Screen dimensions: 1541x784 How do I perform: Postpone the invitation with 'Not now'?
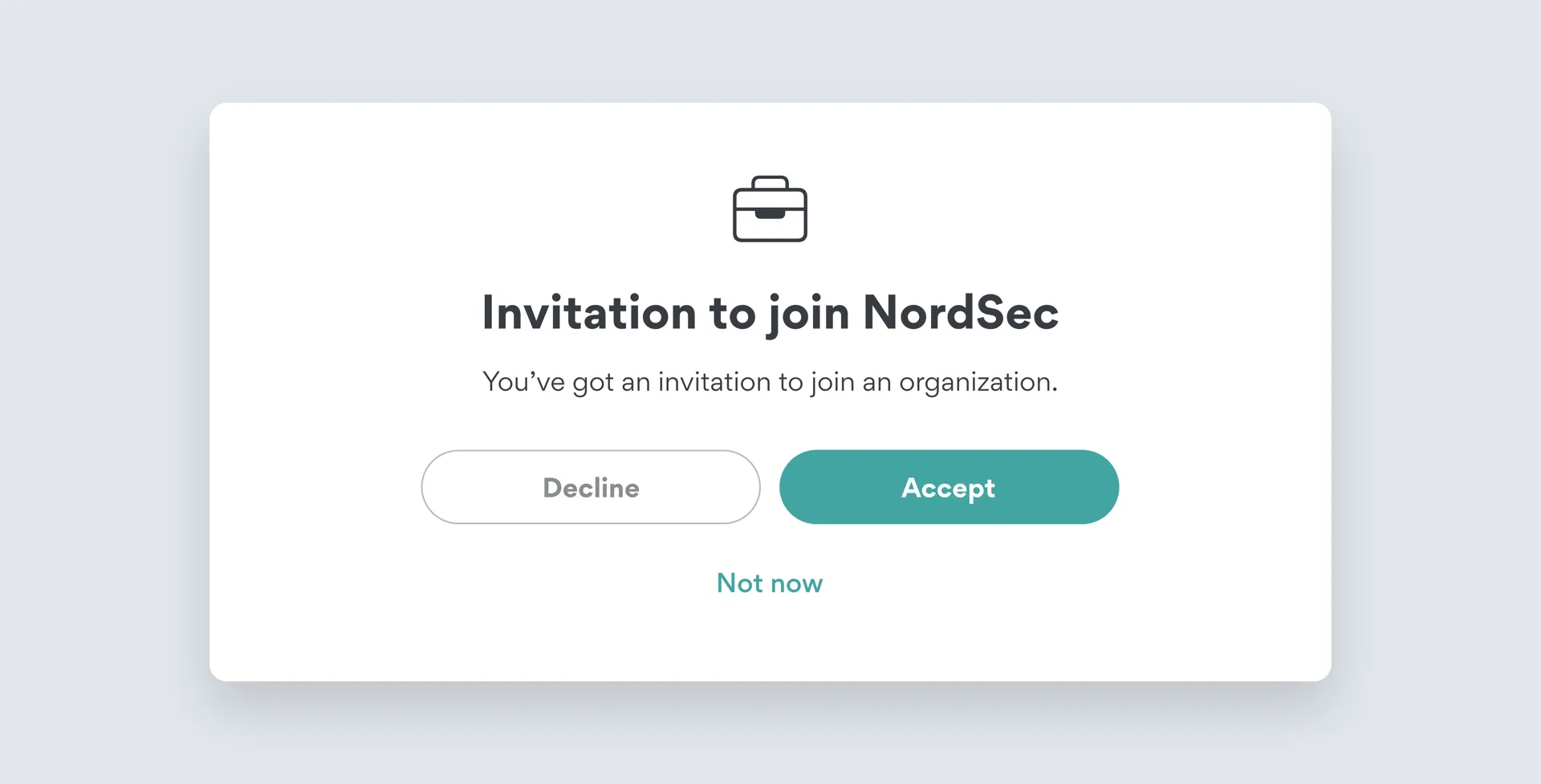click(770, 583)
